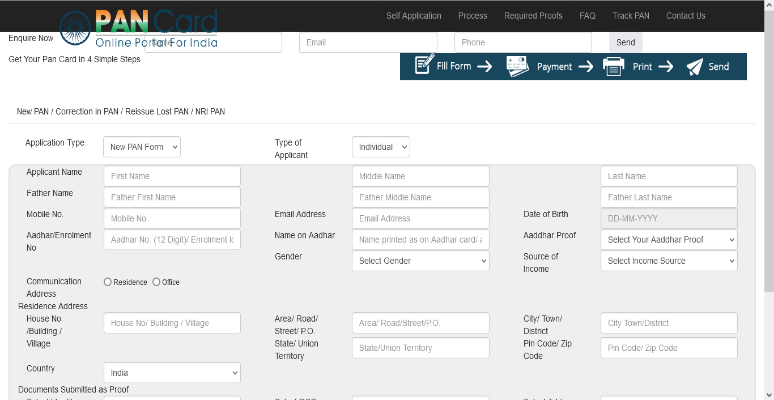Click the State/Union Territory field
The height and width of the screenshot is (400, 774).
421,348
